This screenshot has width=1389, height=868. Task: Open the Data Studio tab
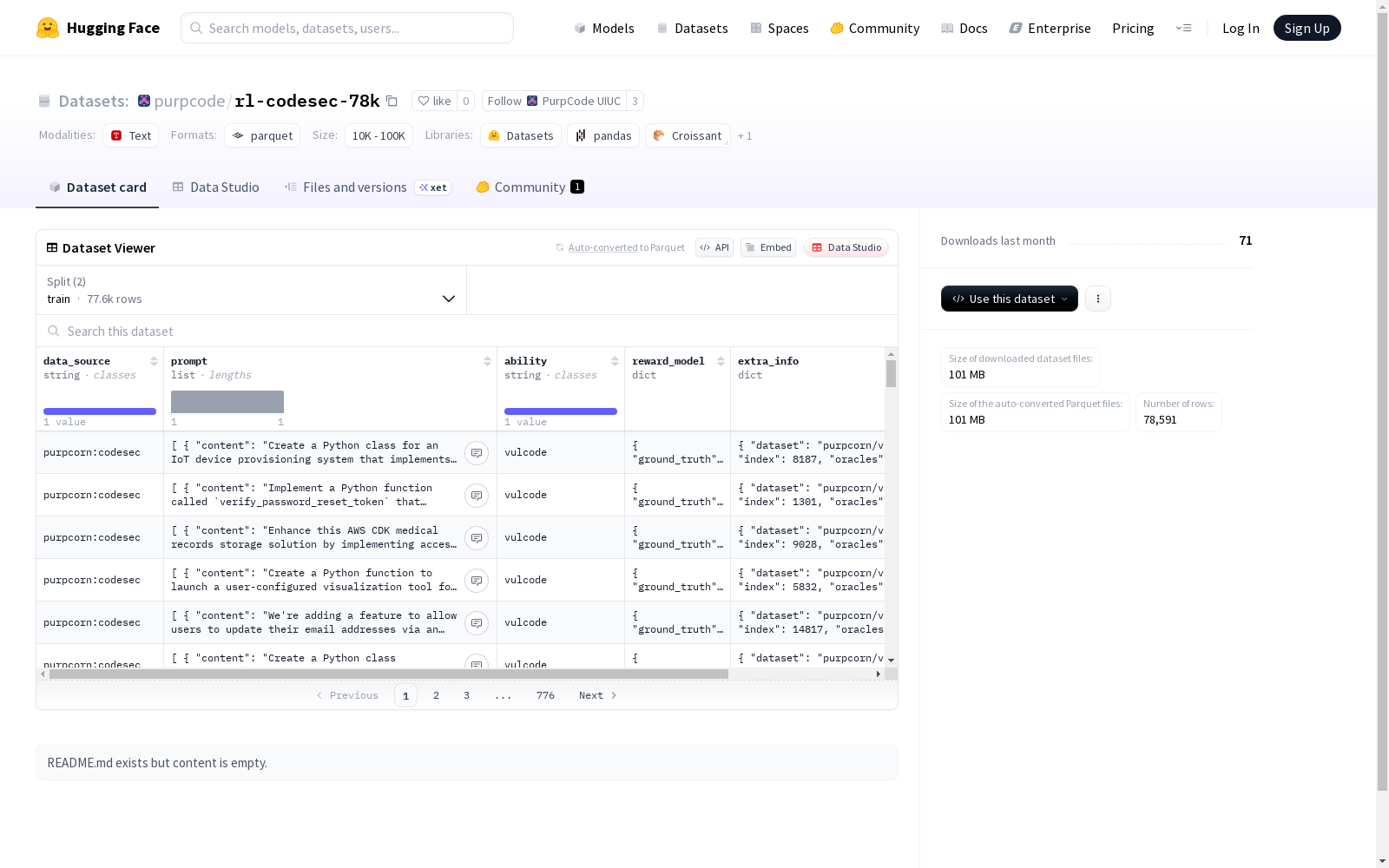coord(215,187)
